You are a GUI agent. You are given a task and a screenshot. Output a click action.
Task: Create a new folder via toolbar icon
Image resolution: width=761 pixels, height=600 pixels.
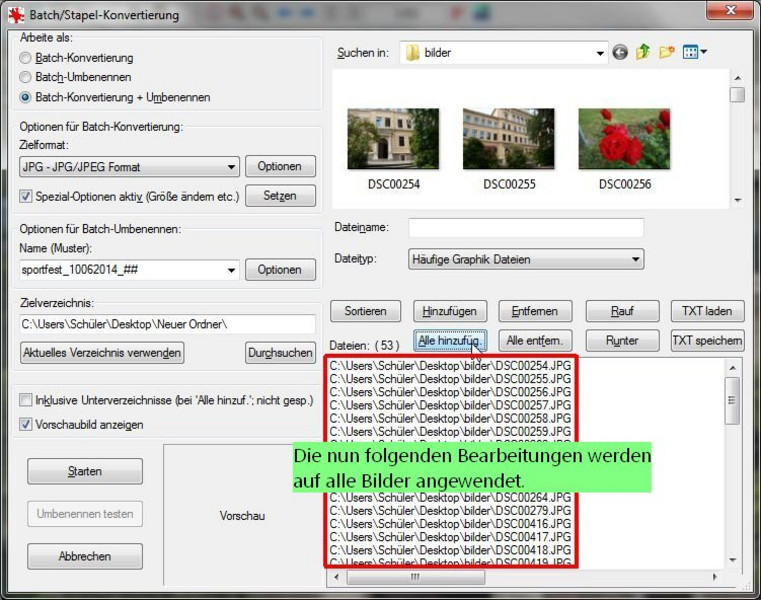click(666, 53)
